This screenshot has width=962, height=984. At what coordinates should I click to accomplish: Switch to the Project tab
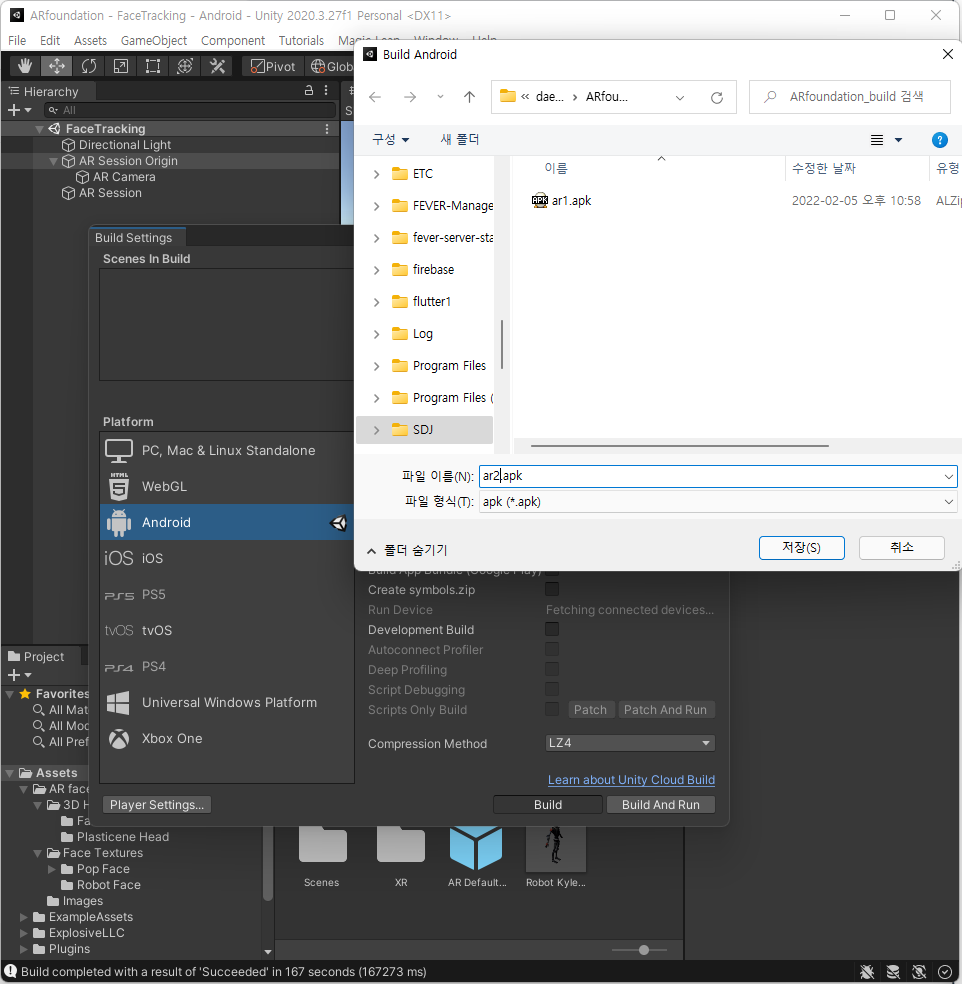[x=36, y=656]
